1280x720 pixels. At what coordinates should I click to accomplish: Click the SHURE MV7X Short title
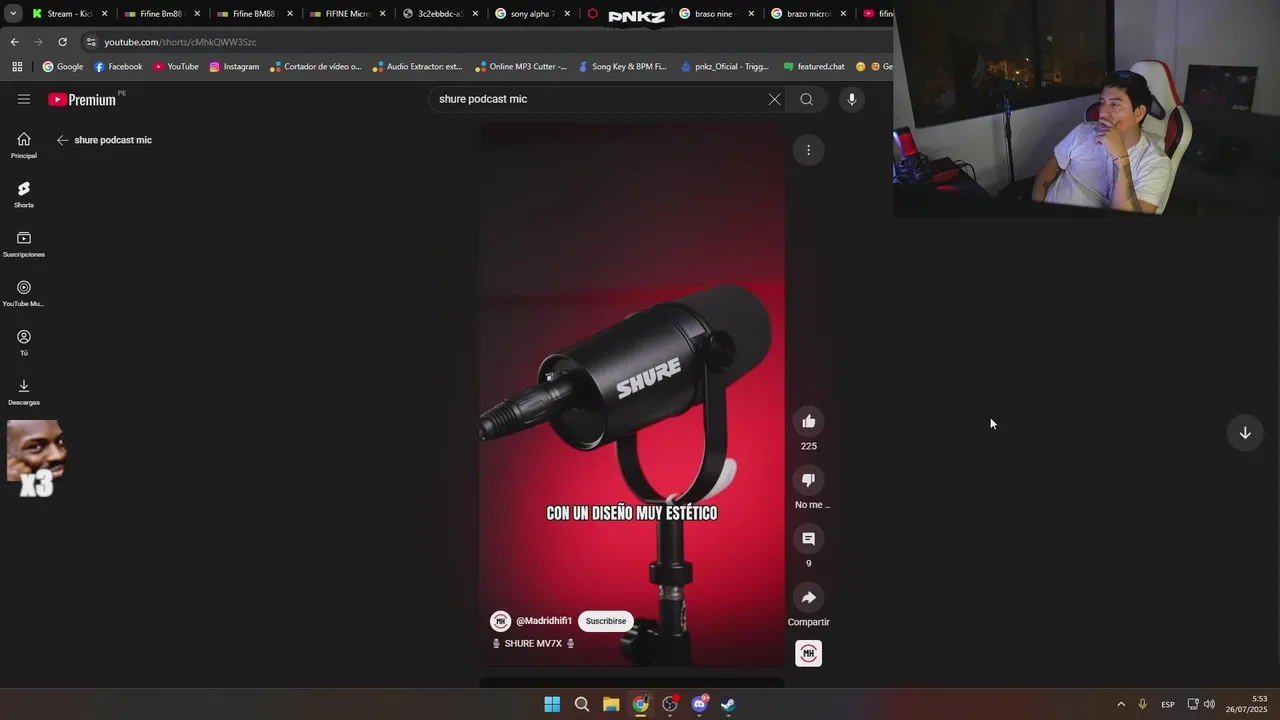click(533, 644)
